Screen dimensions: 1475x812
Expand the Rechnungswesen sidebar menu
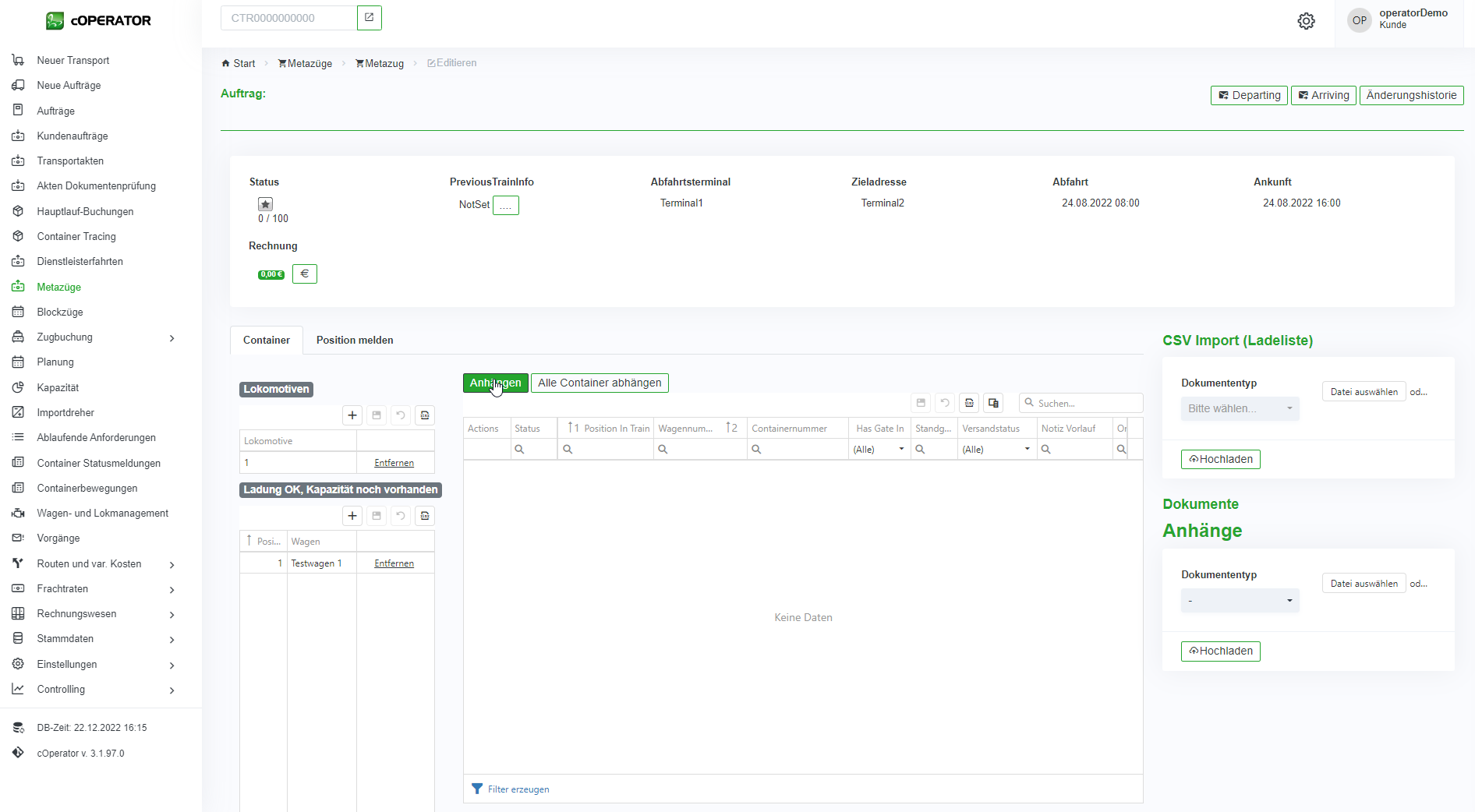pos(172,614)
